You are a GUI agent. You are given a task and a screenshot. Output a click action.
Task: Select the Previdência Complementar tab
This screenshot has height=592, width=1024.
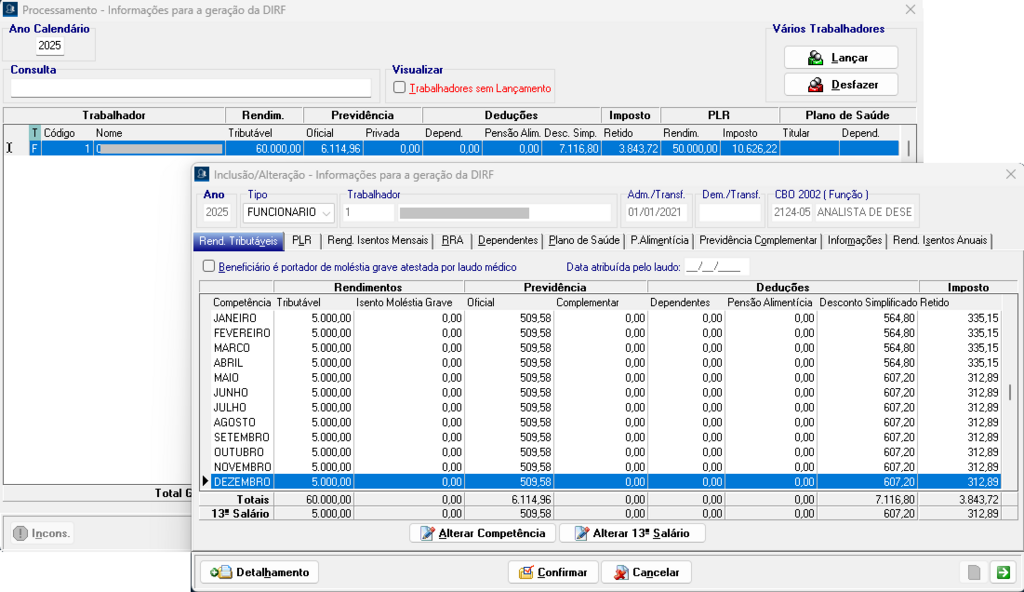758,240
